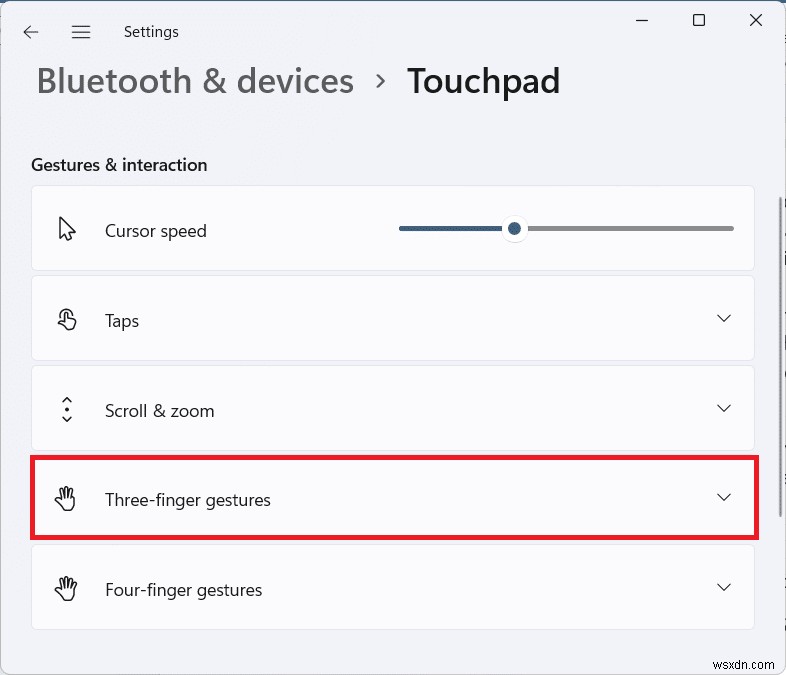
Task: Maximize the Settings window
Action: (x=699, y=21)
